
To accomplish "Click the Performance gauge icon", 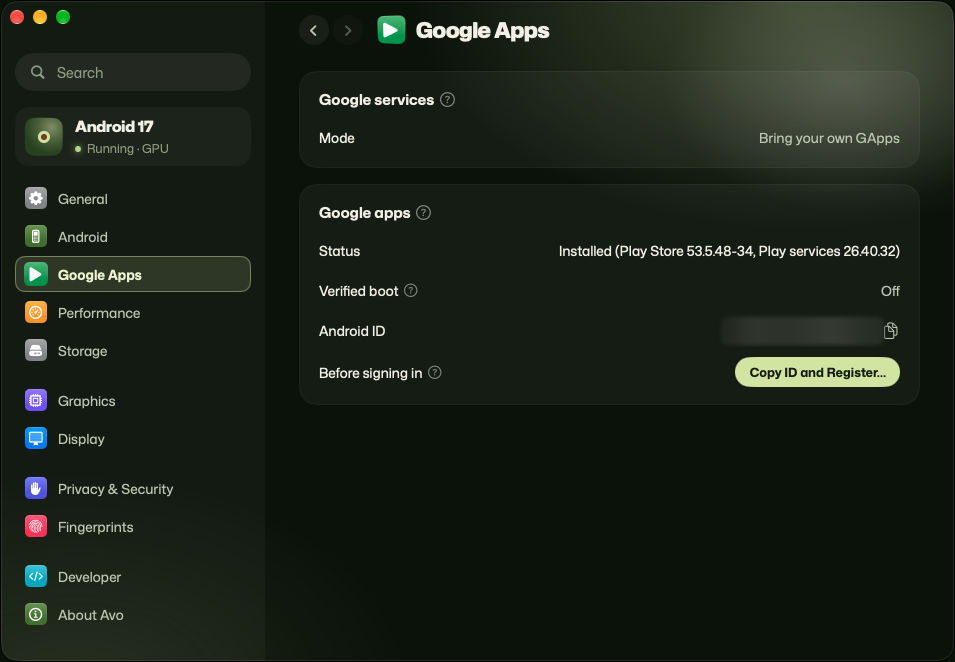I will click(x=36, y=312).
